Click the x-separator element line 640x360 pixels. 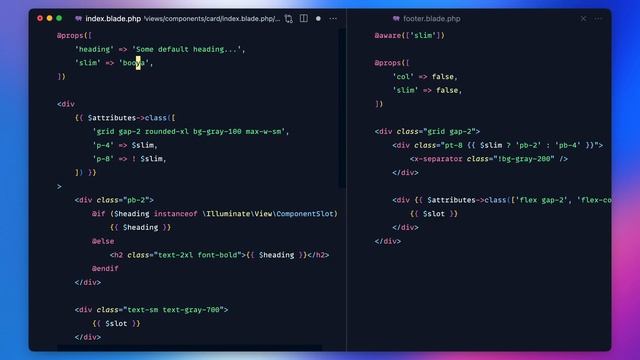point(489,159)
